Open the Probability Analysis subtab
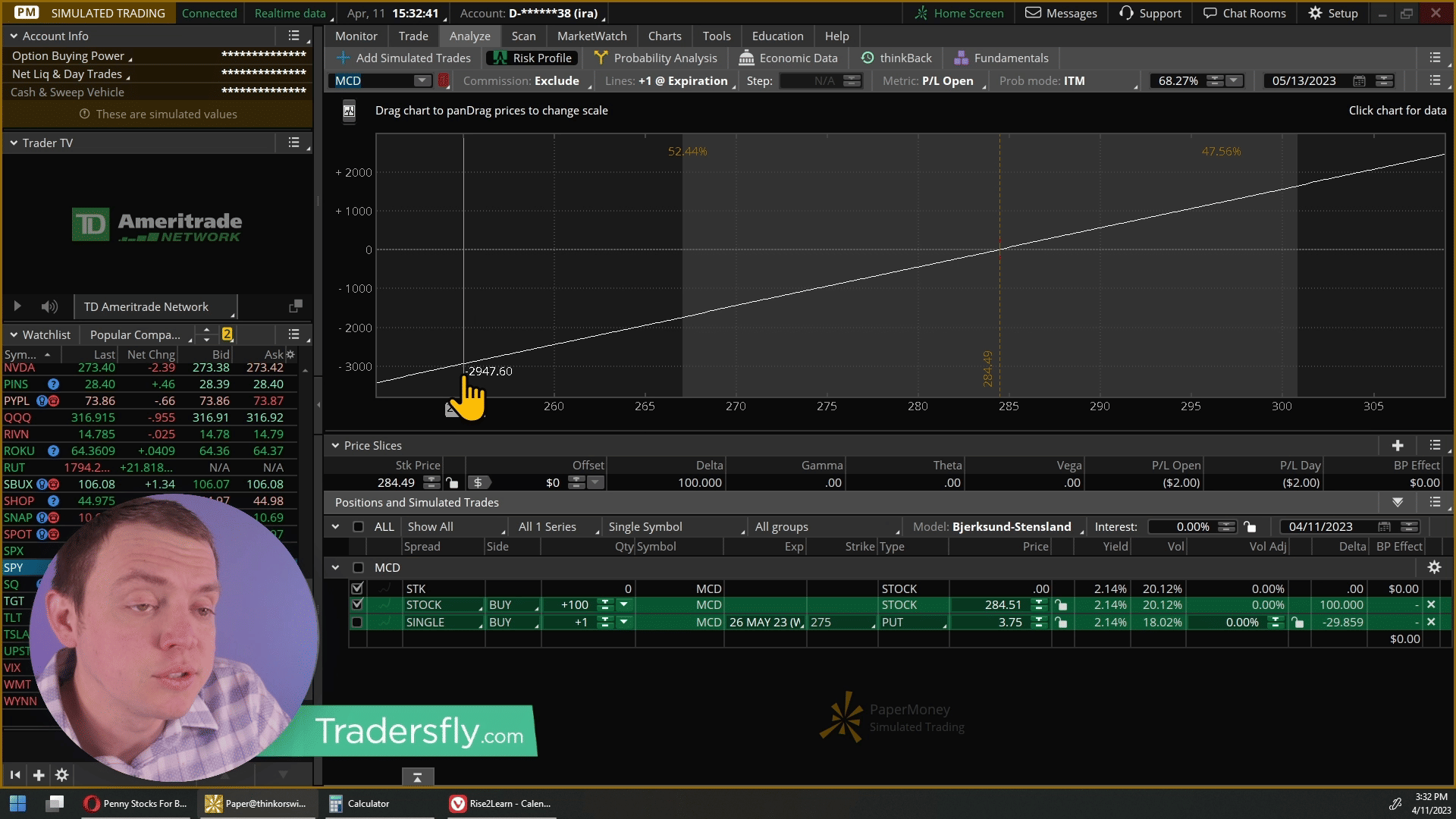The image size is (1456, 819). coord(656,58)
